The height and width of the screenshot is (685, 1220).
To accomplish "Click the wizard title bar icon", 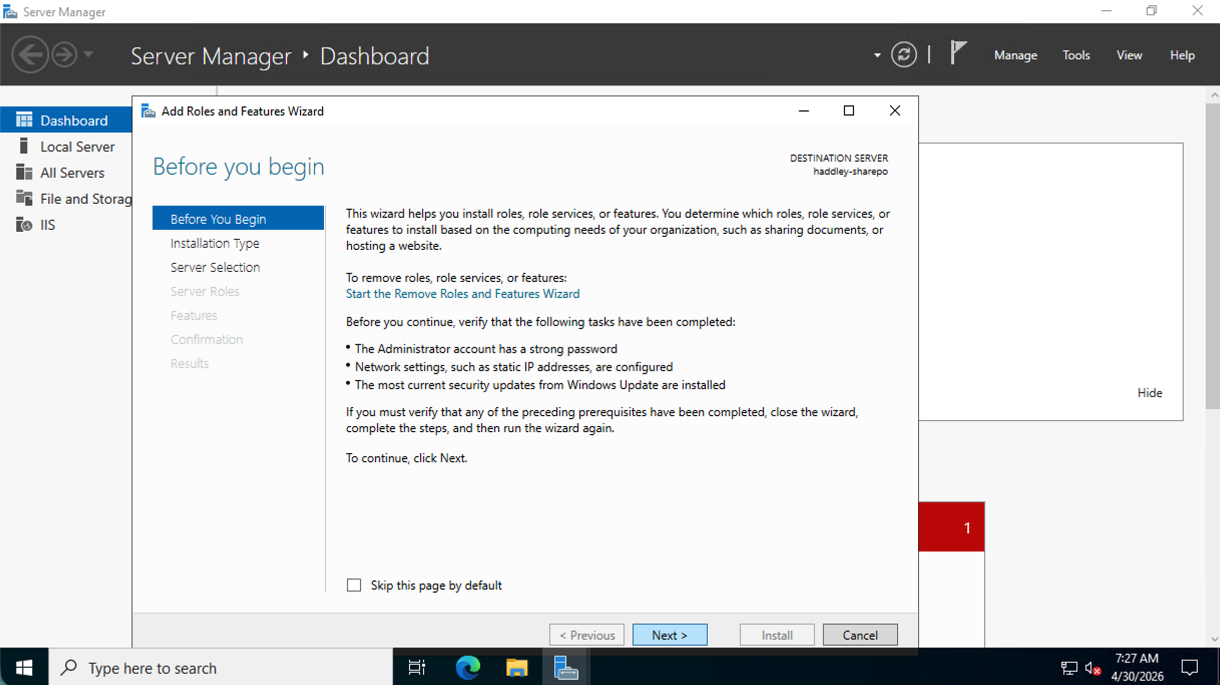I will tap(148, 111).
